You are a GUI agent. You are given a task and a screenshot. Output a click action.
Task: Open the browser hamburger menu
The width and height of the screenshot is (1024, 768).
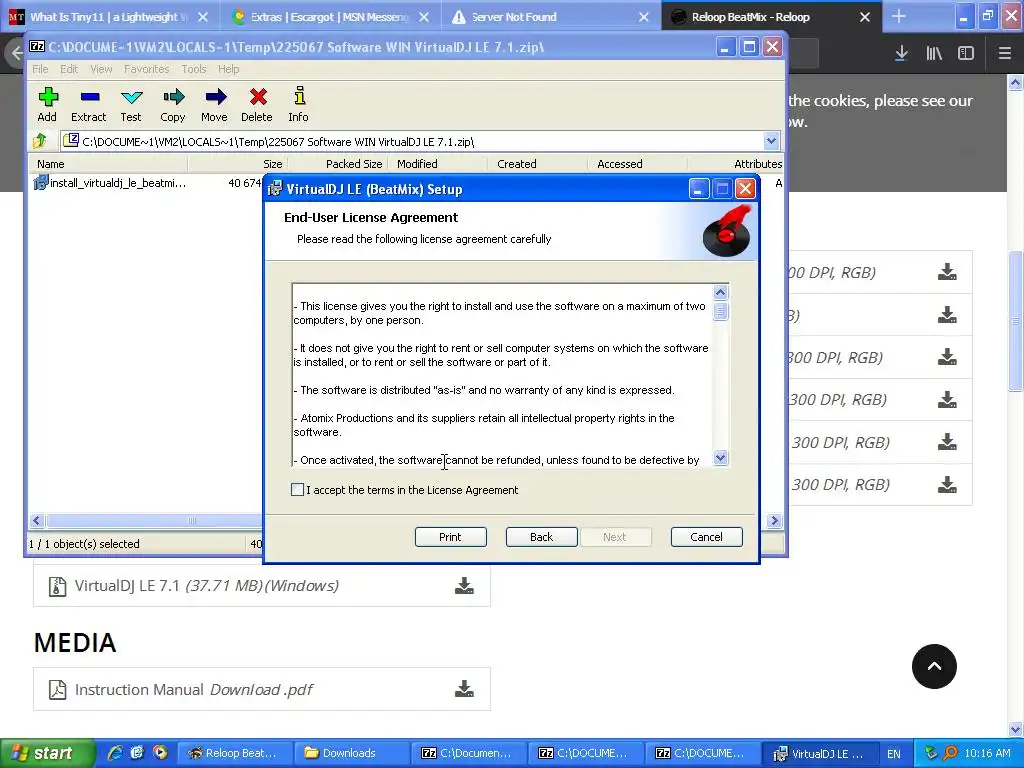(1004, 53)
